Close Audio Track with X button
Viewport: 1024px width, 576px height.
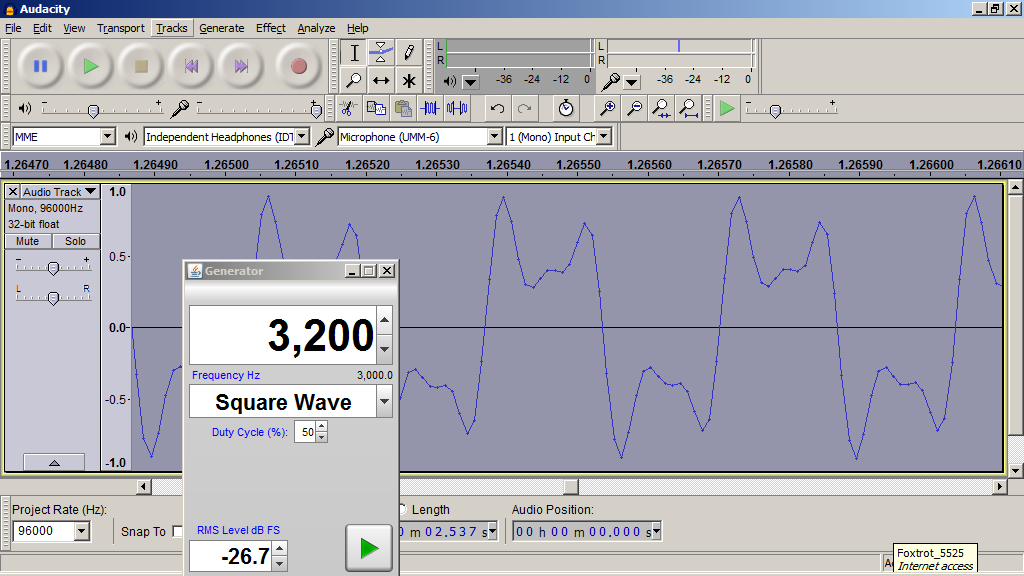click(x=12, y=191)
